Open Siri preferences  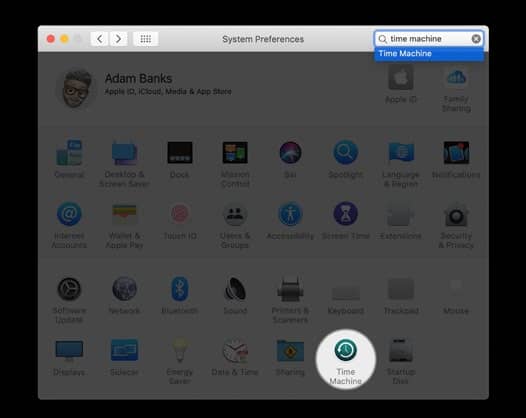point(290,158)
